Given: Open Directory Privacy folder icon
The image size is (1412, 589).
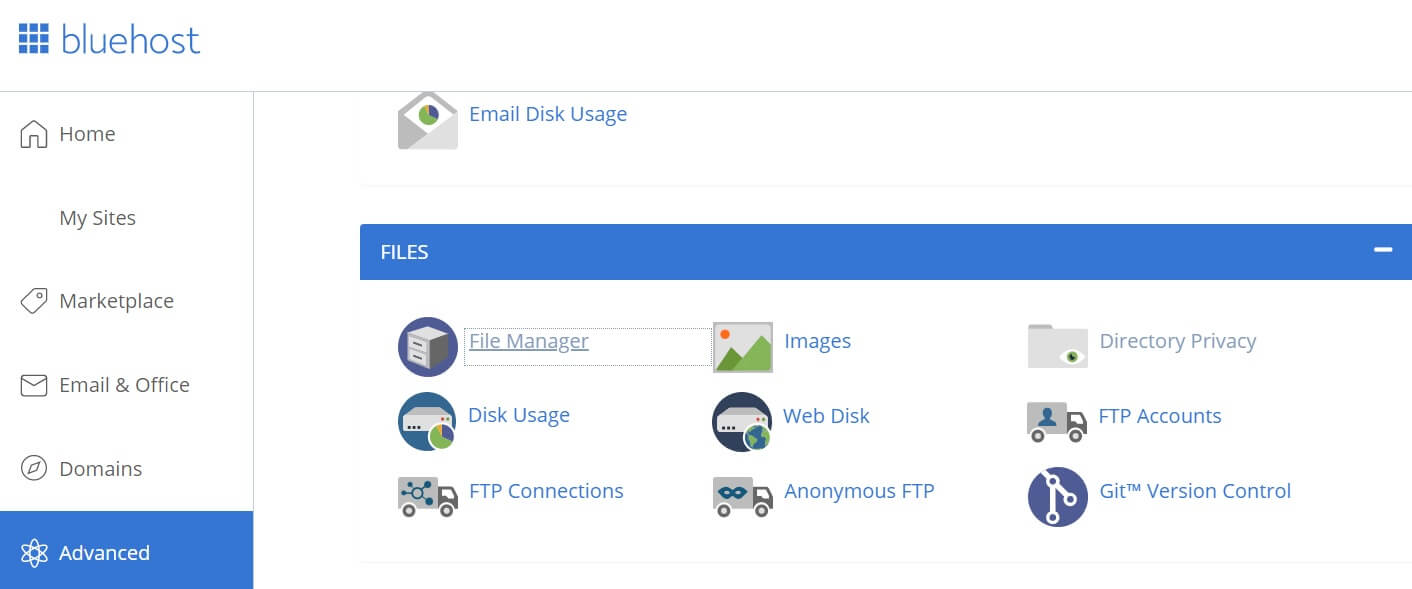Looking at the screenshot, I should [x=1058, y=346].
